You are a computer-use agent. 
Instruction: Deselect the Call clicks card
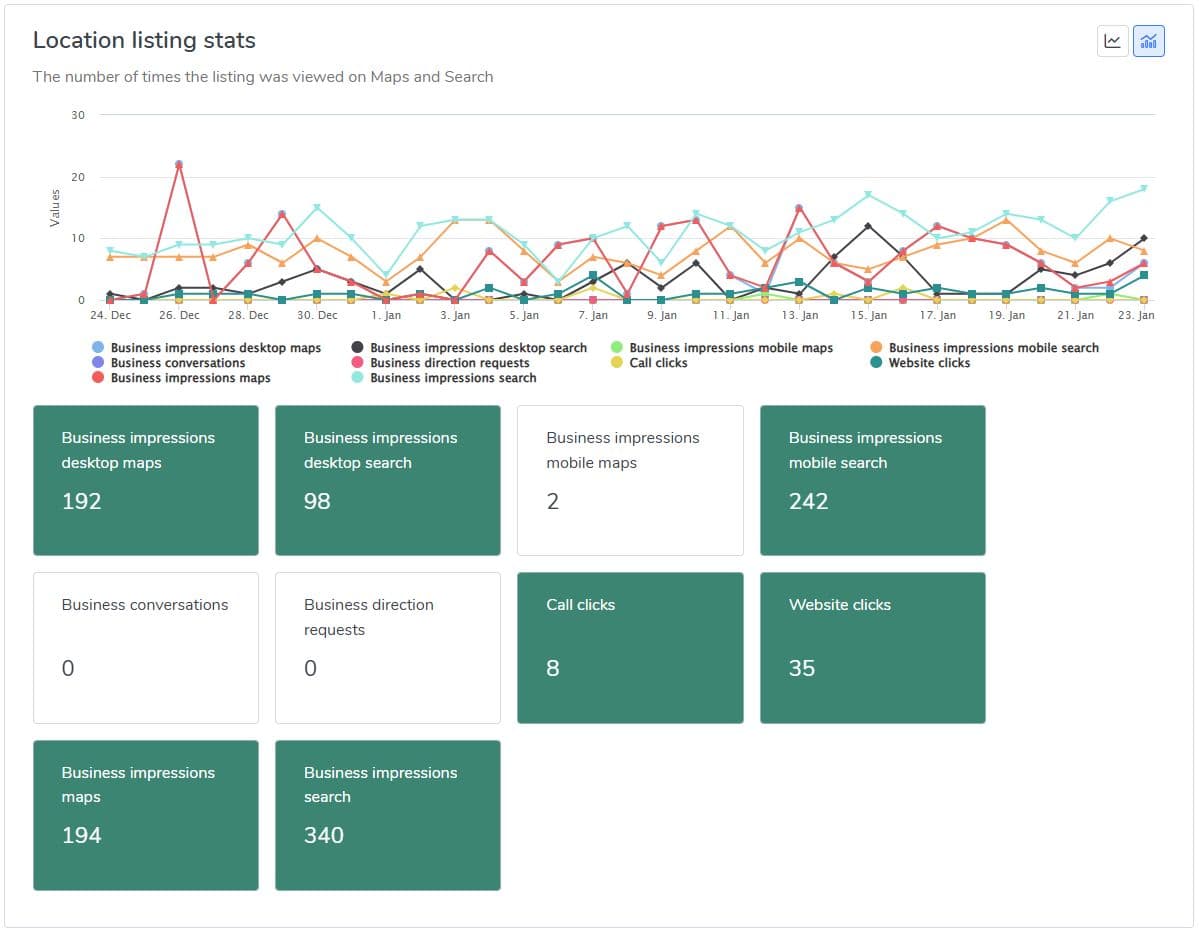630,648
